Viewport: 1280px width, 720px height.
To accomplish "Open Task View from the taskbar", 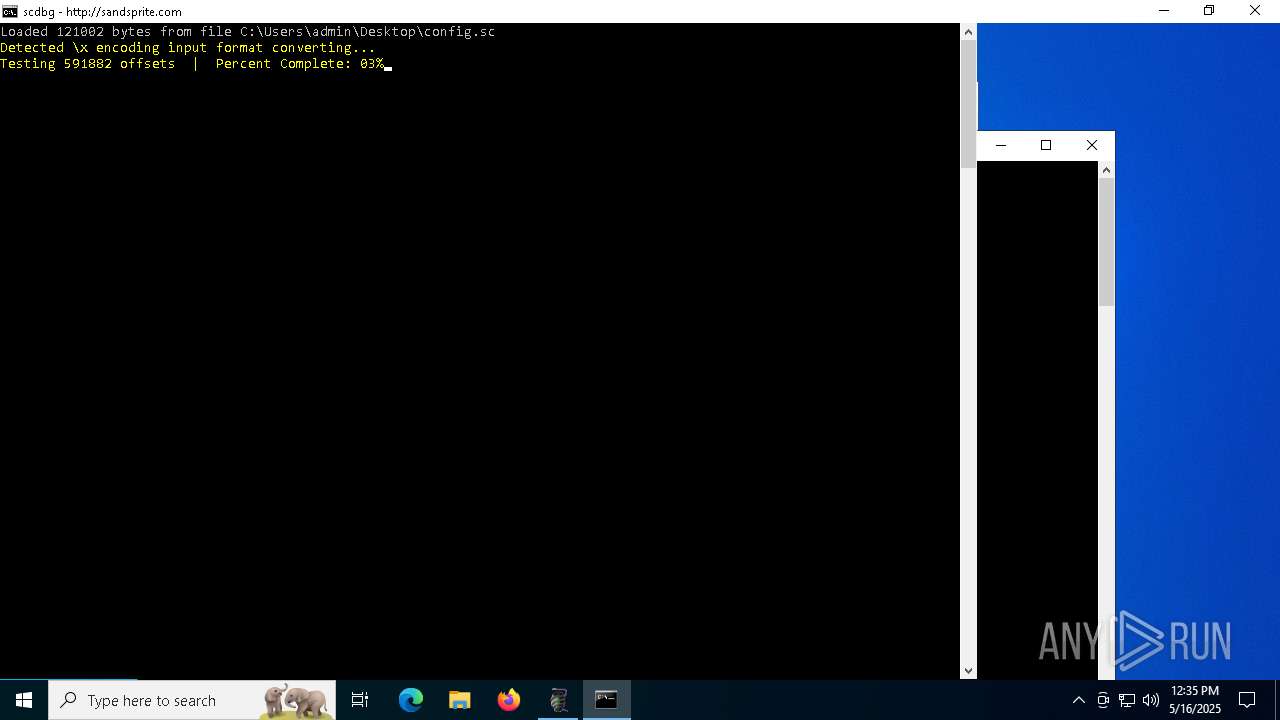I will pos(360,700).
